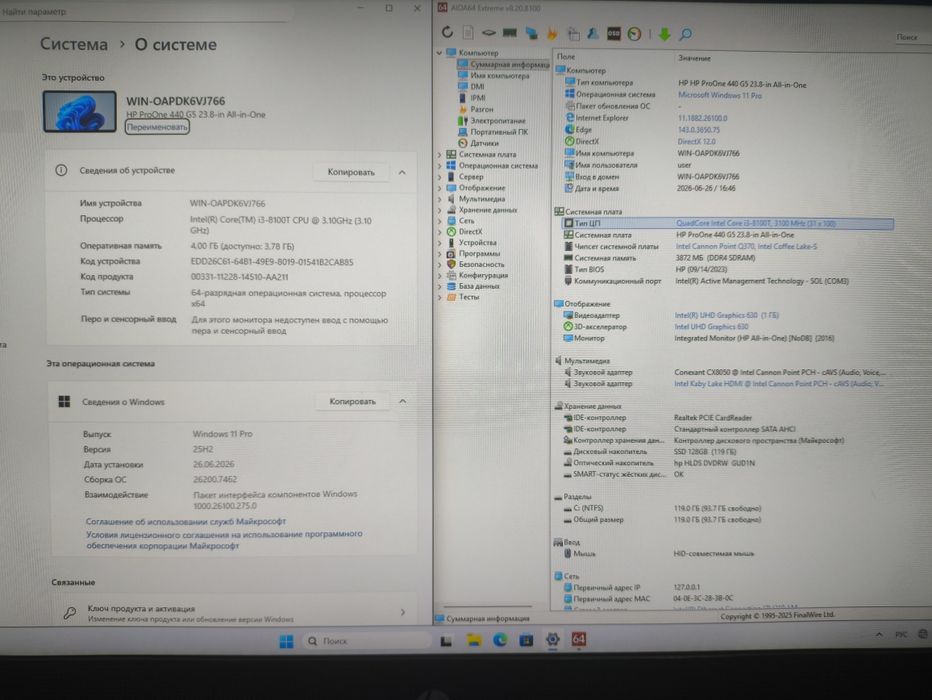
Task: Click the blue network computers toolbar icon
Action: click(x=531, y=33)
